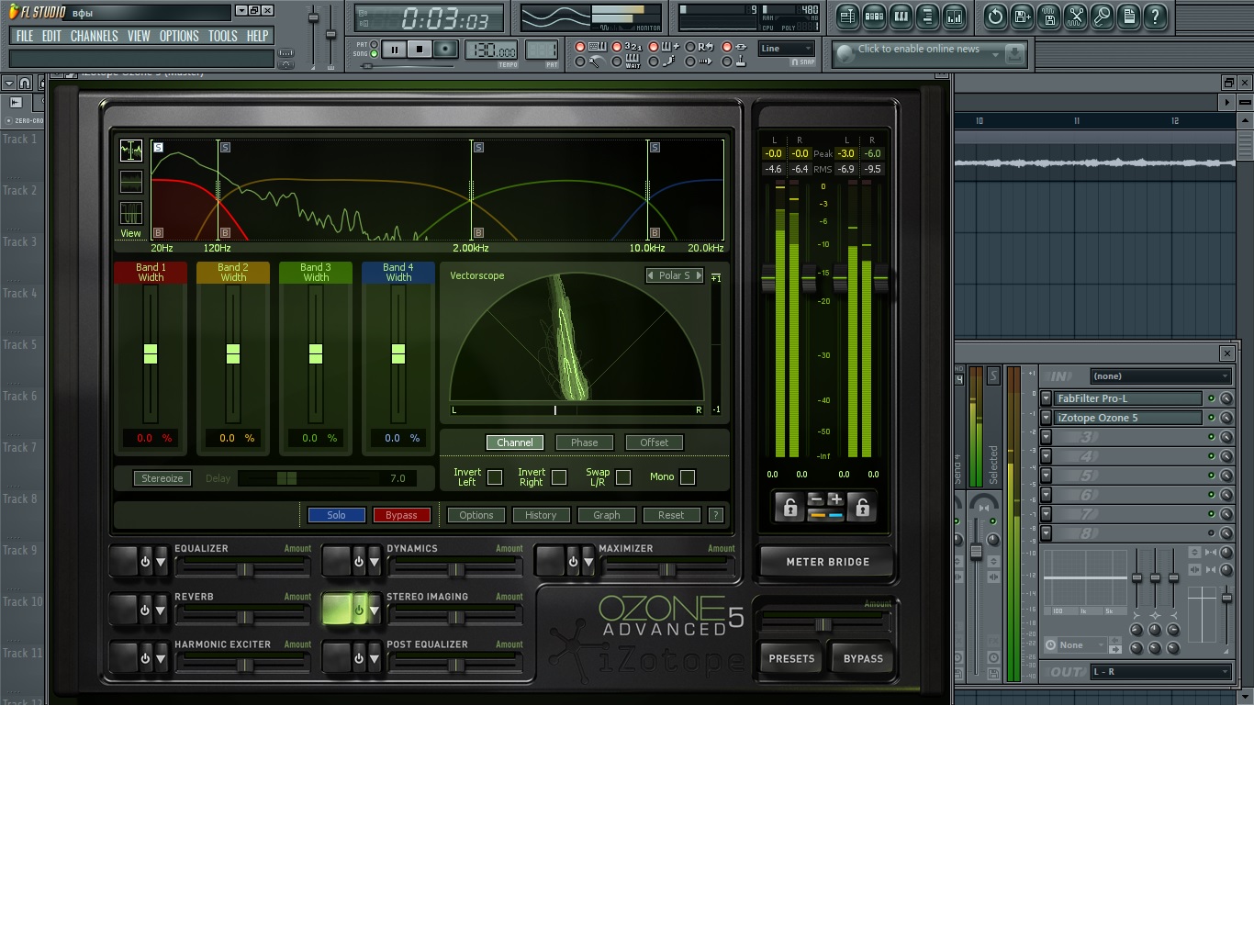Click the save new version icon

coord(1022,16)
